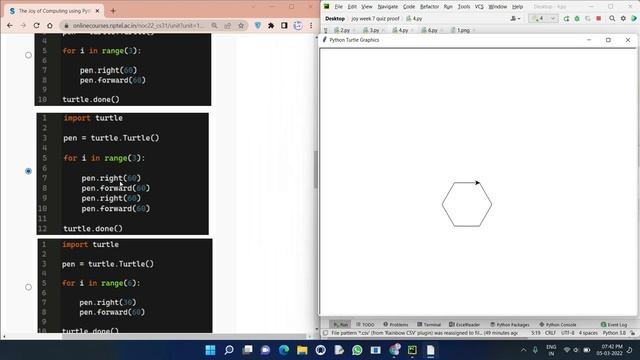
Task: Select the radio option with pen.right(30)
Action: pyautogui.click(x=28, y=287)
